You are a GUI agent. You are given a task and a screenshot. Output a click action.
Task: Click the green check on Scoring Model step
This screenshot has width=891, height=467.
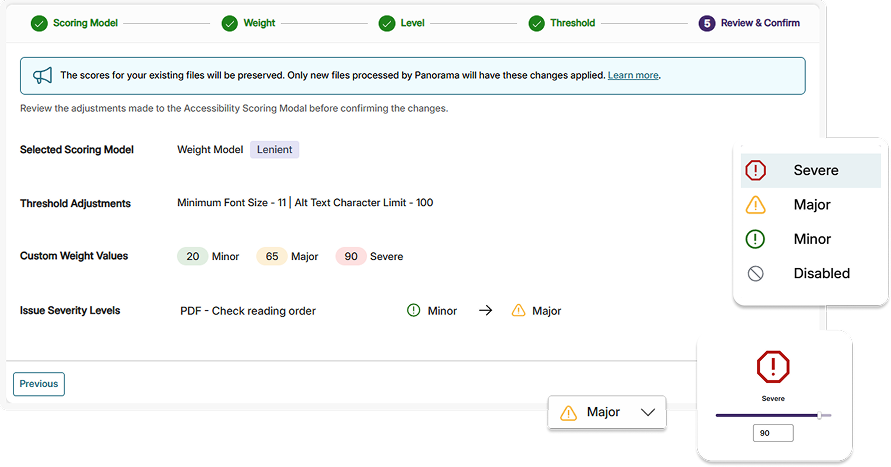[x=39, y=23]
